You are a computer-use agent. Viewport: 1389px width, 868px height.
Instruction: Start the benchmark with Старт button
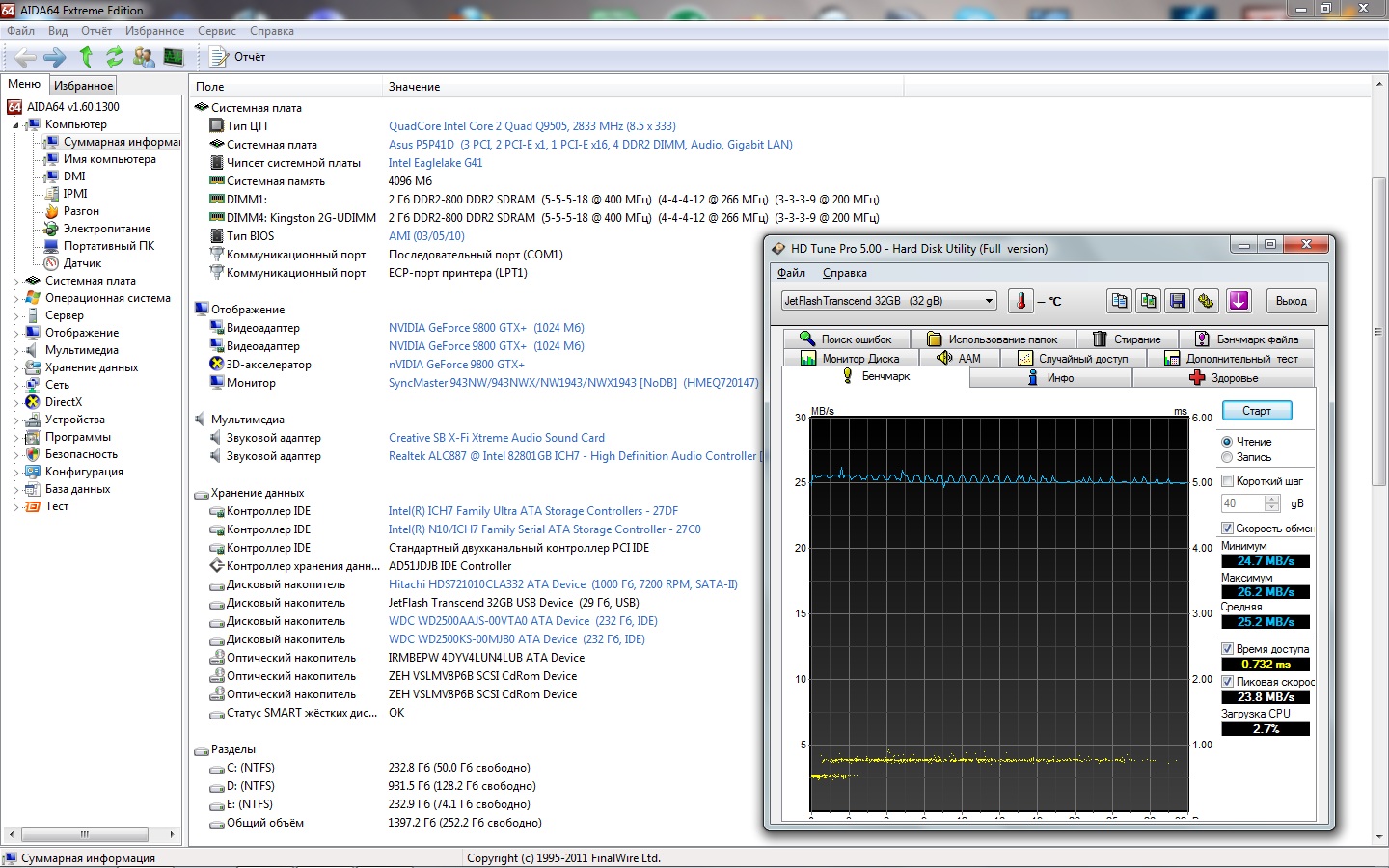[x=1257, y=411]
